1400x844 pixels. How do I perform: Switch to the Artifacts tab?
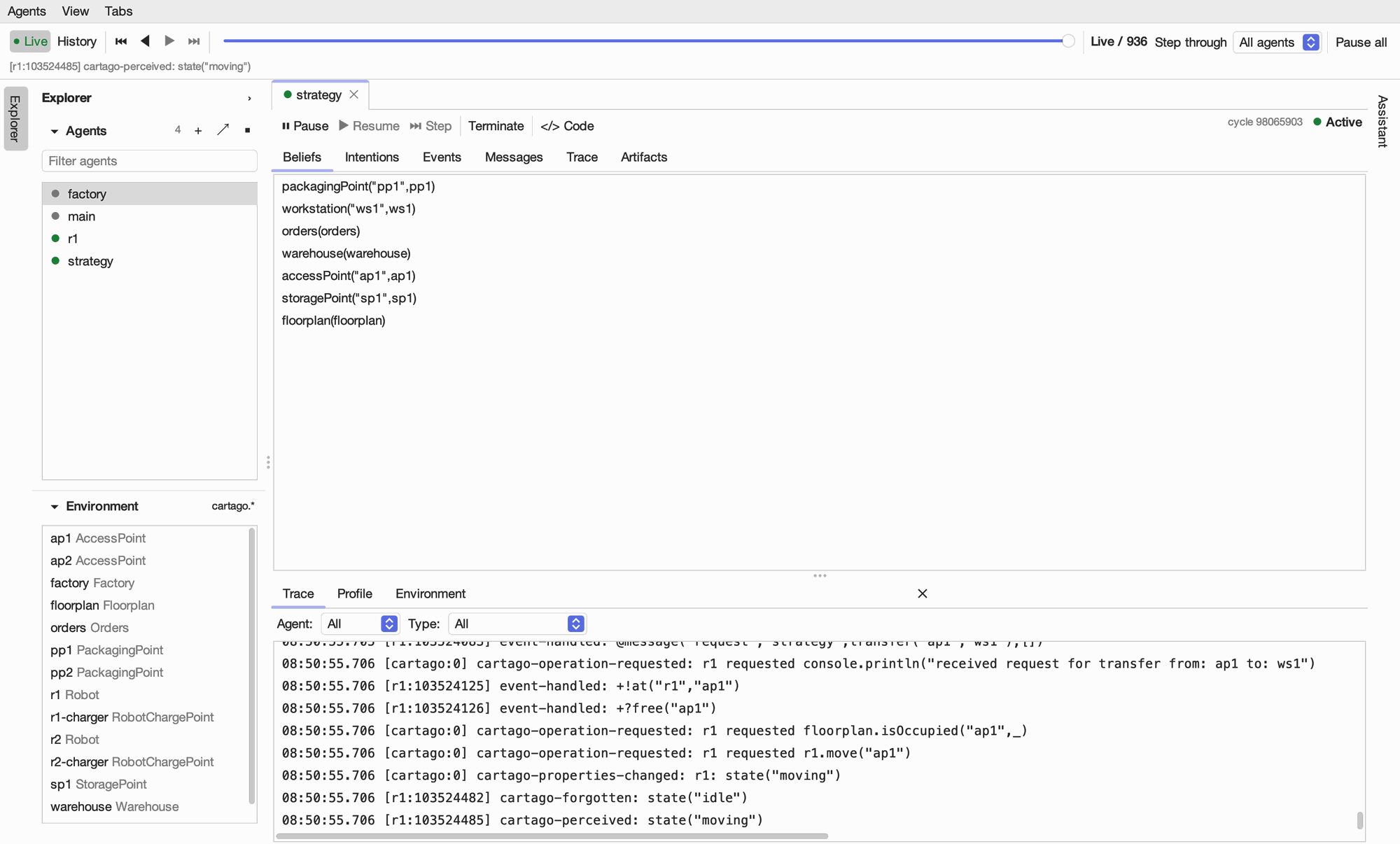(x=644, y=157)
